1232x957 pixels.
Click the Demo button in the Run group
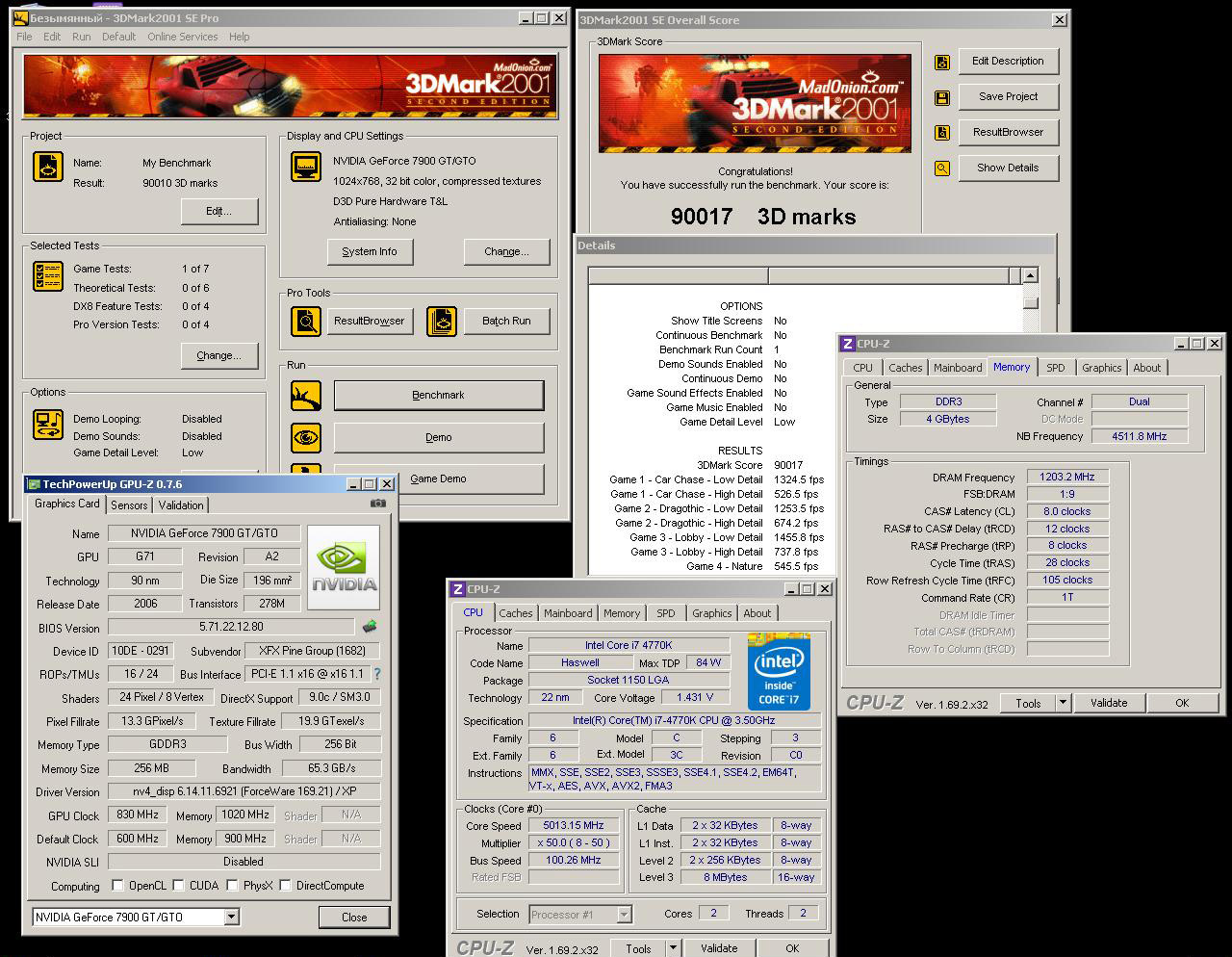click(439, 437)
